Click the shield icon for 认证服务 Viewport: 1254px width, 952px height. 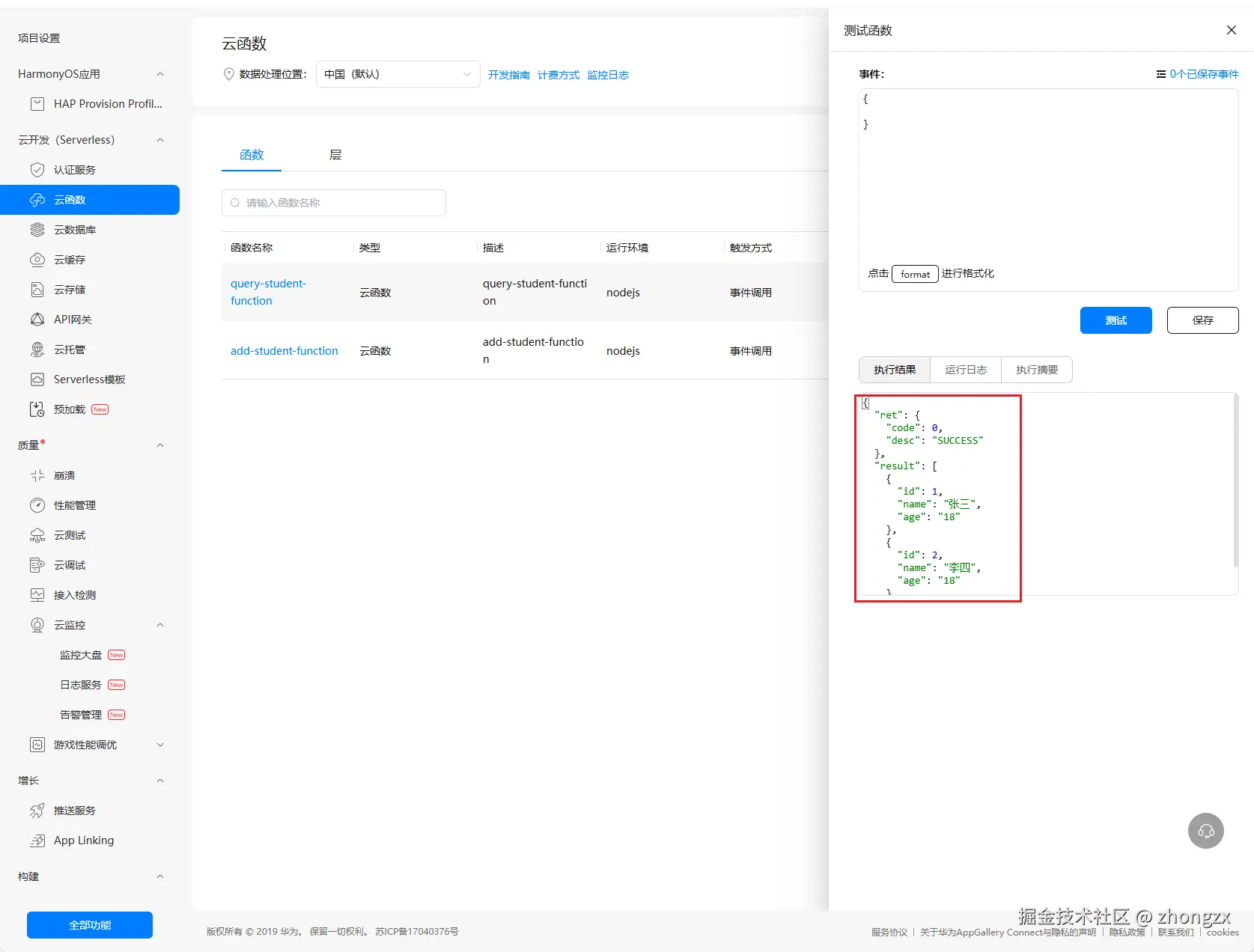(37, 170)
